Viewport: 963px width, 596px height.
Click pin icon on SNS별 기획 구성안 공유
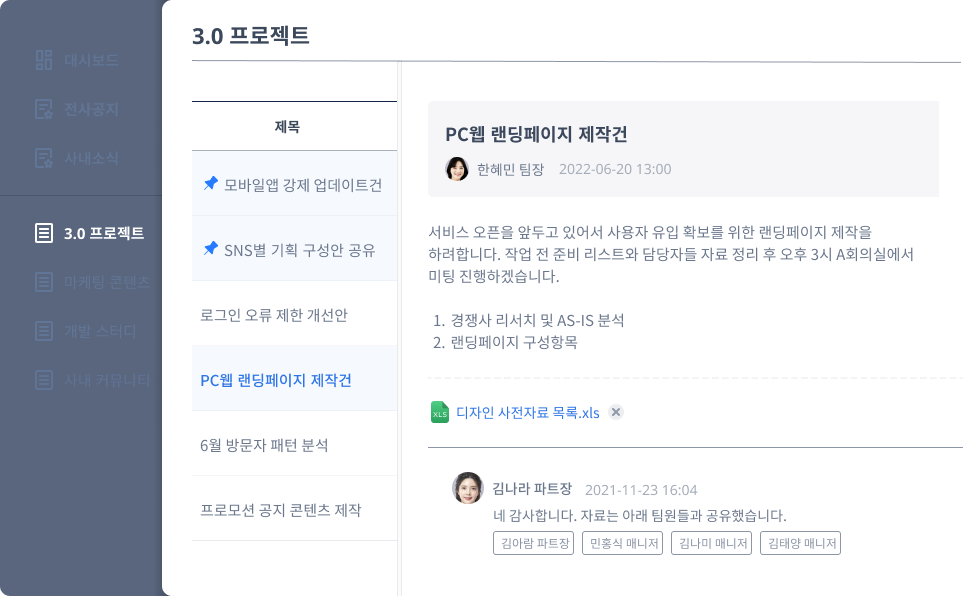click(210, 249)
